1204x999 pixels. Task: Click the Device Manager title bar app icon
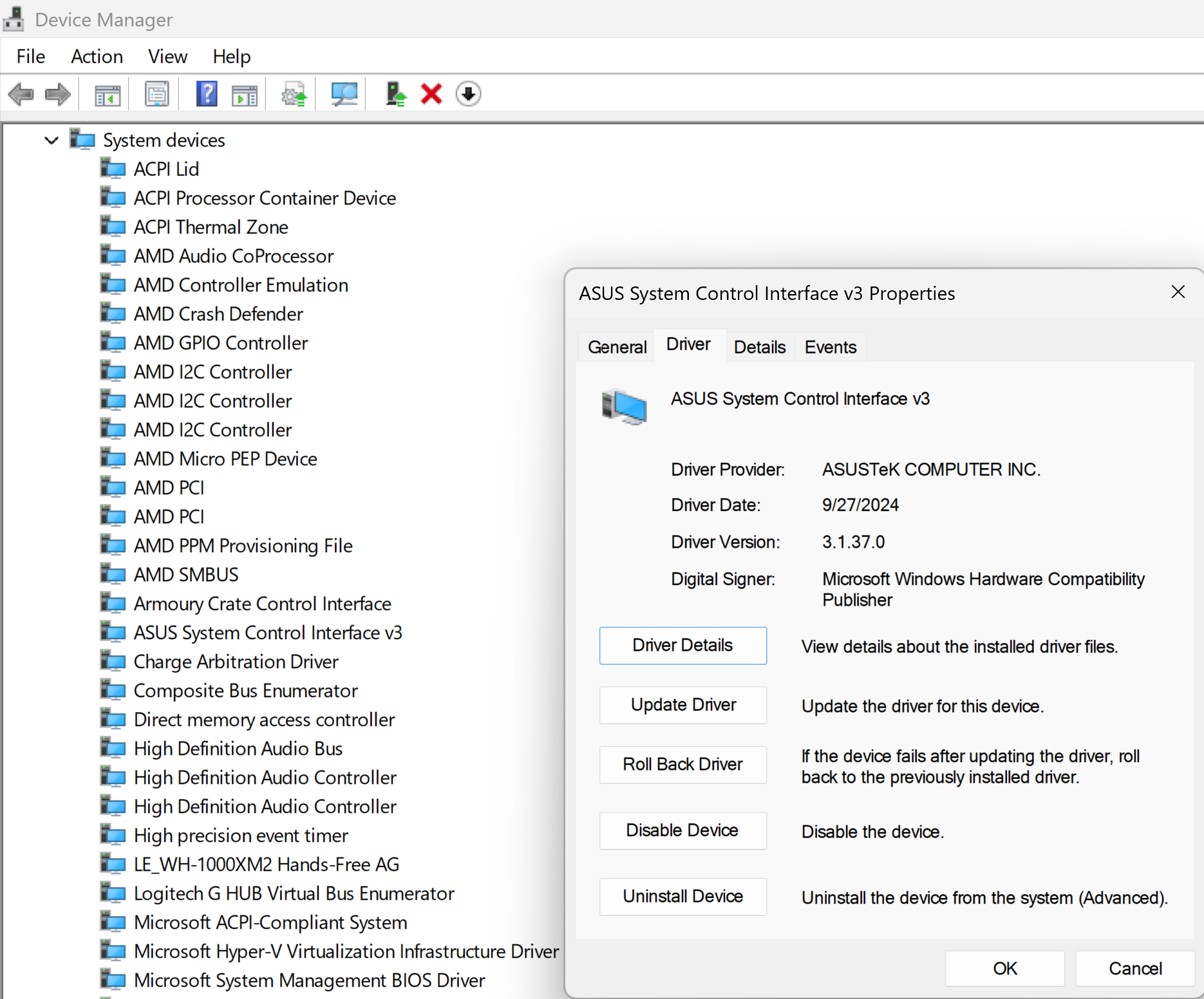[x=14, y=20]
